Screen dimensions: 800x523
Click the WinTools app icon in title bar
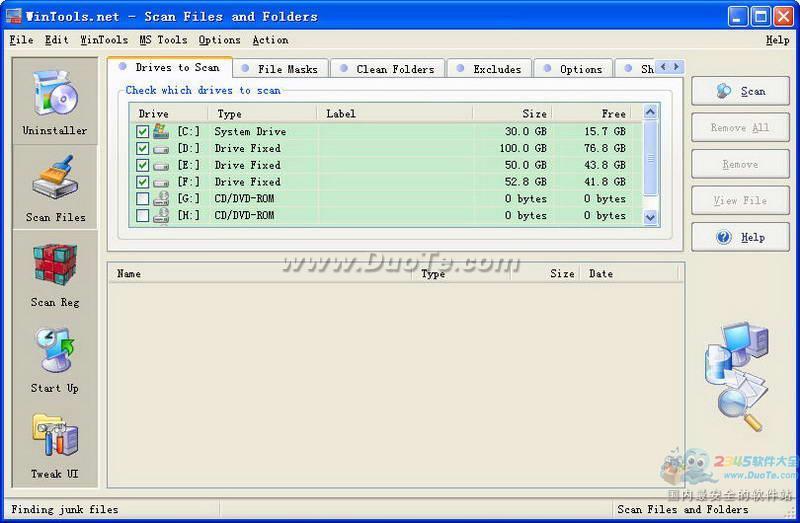click(14, 16)
